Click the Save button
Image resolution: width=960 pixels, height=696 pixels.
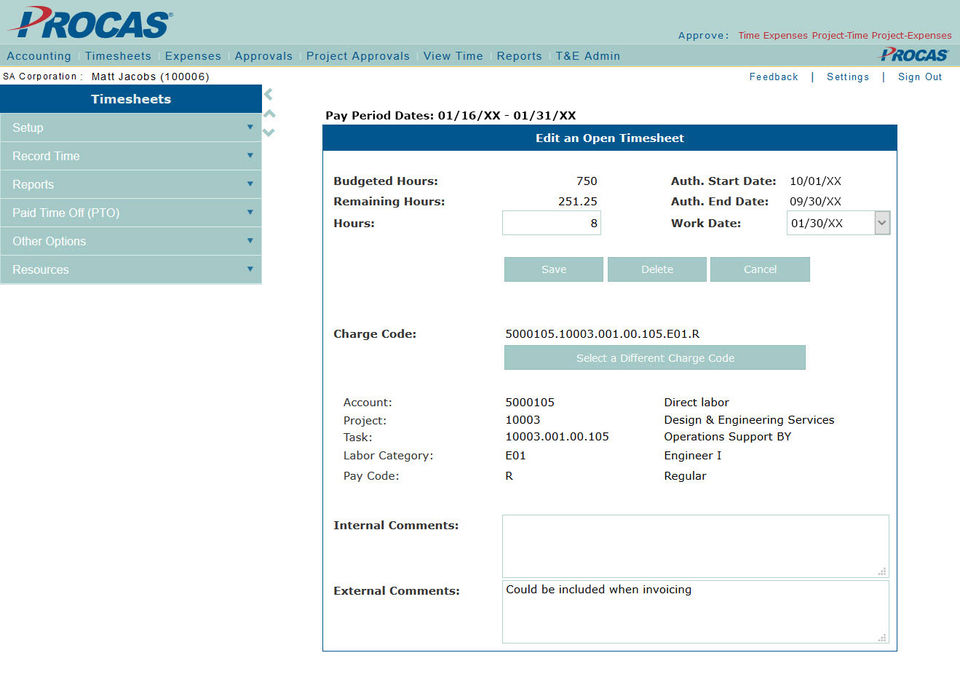point(553,269)
